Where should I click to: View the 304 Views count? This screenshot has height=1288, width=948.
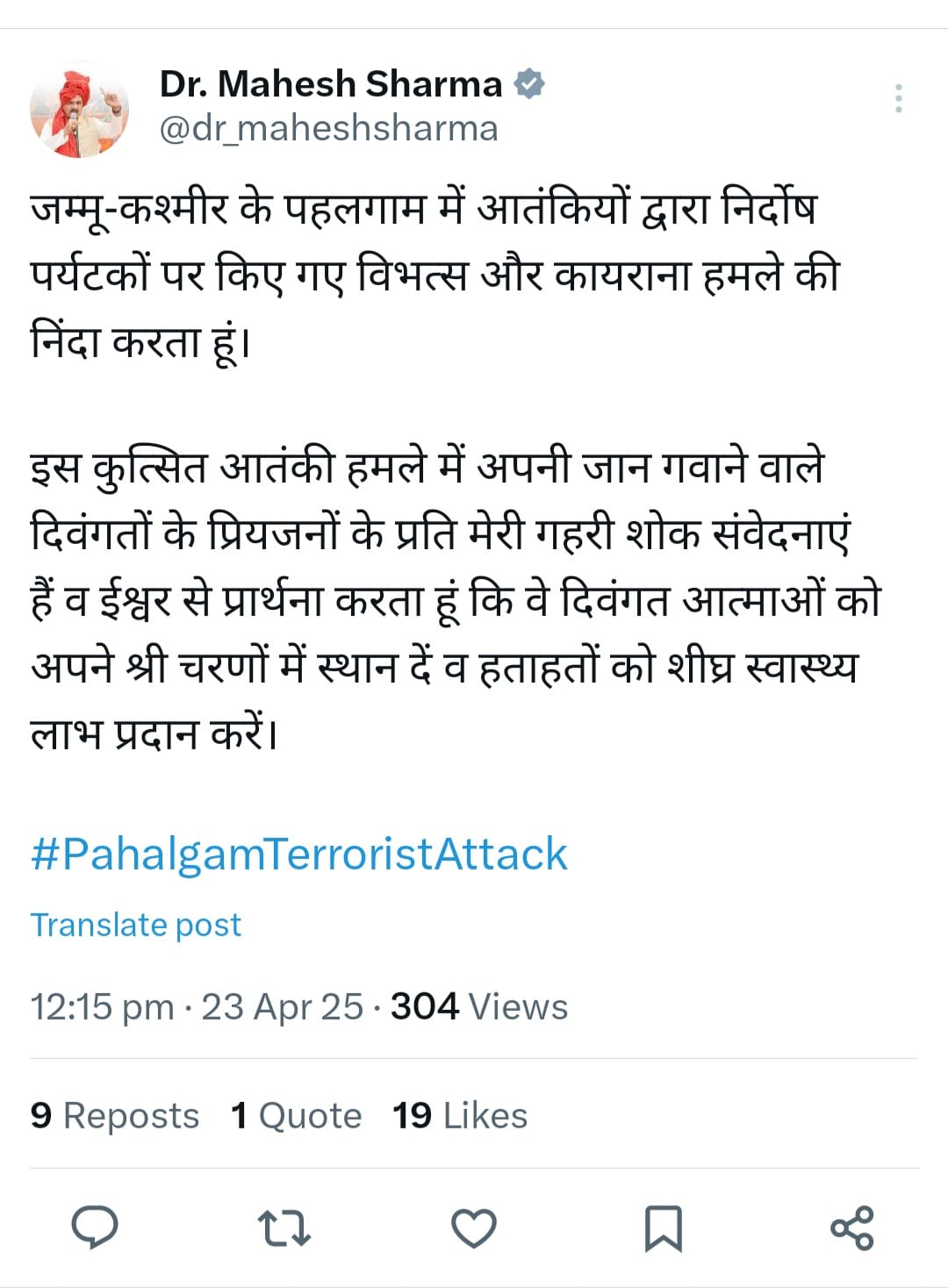pos(479,1006)
